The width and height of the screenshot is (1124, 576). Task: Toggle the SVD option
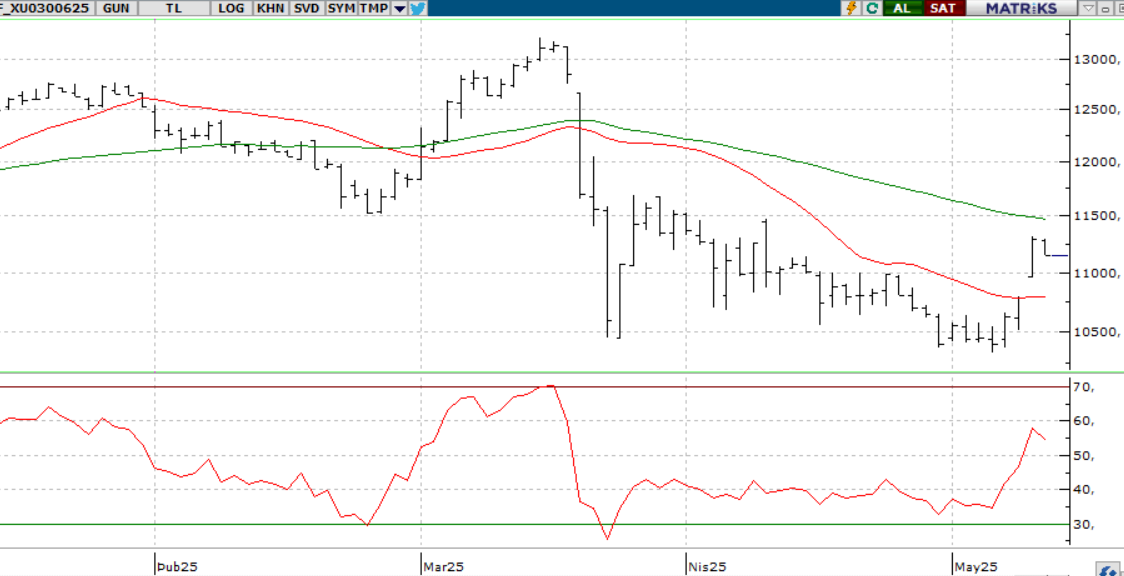(x=306, y=9)
